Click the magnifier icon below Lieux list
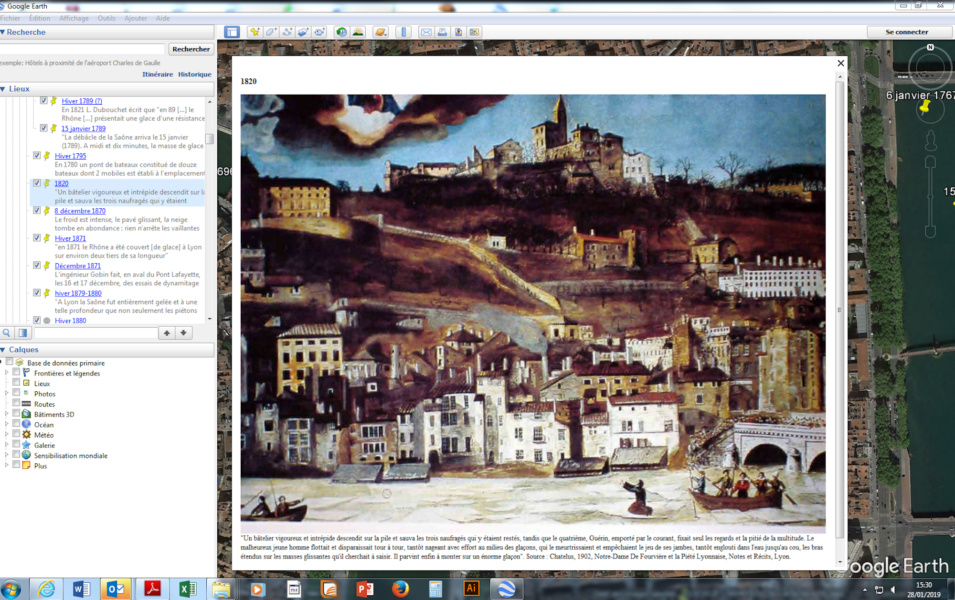The height and width of the screenshot is (600, 955). click(7, 333)
